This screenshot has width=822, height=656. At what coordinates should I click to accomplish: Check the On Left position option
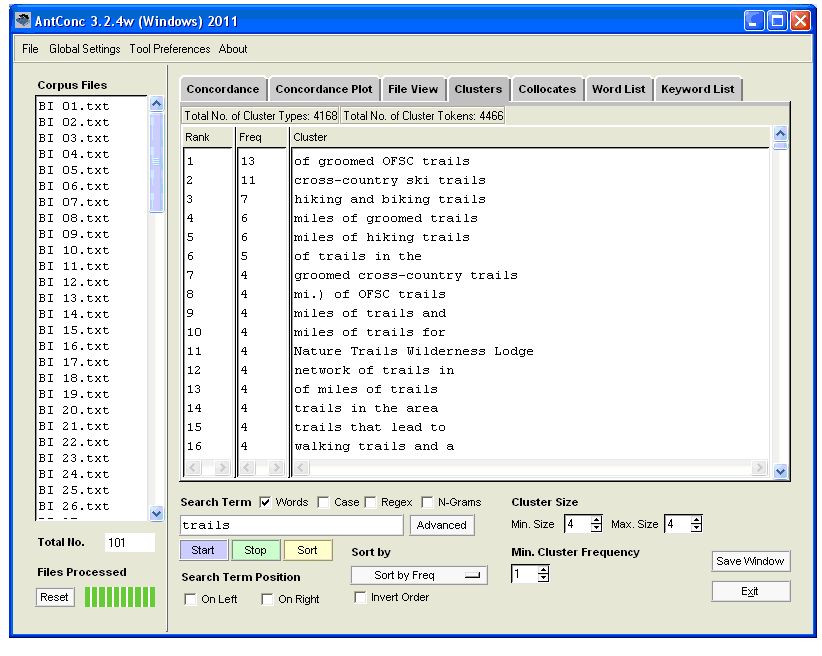190,599
